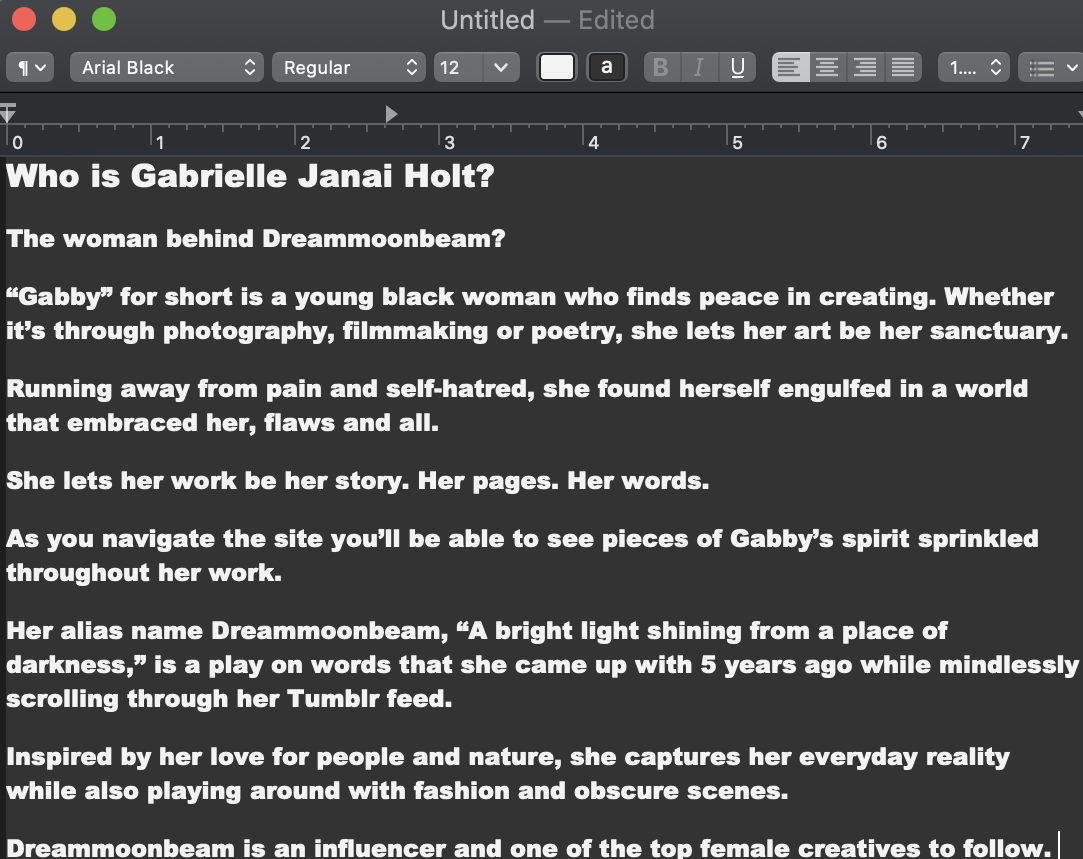Expand the font size 12 dropdown

[476, 67]
